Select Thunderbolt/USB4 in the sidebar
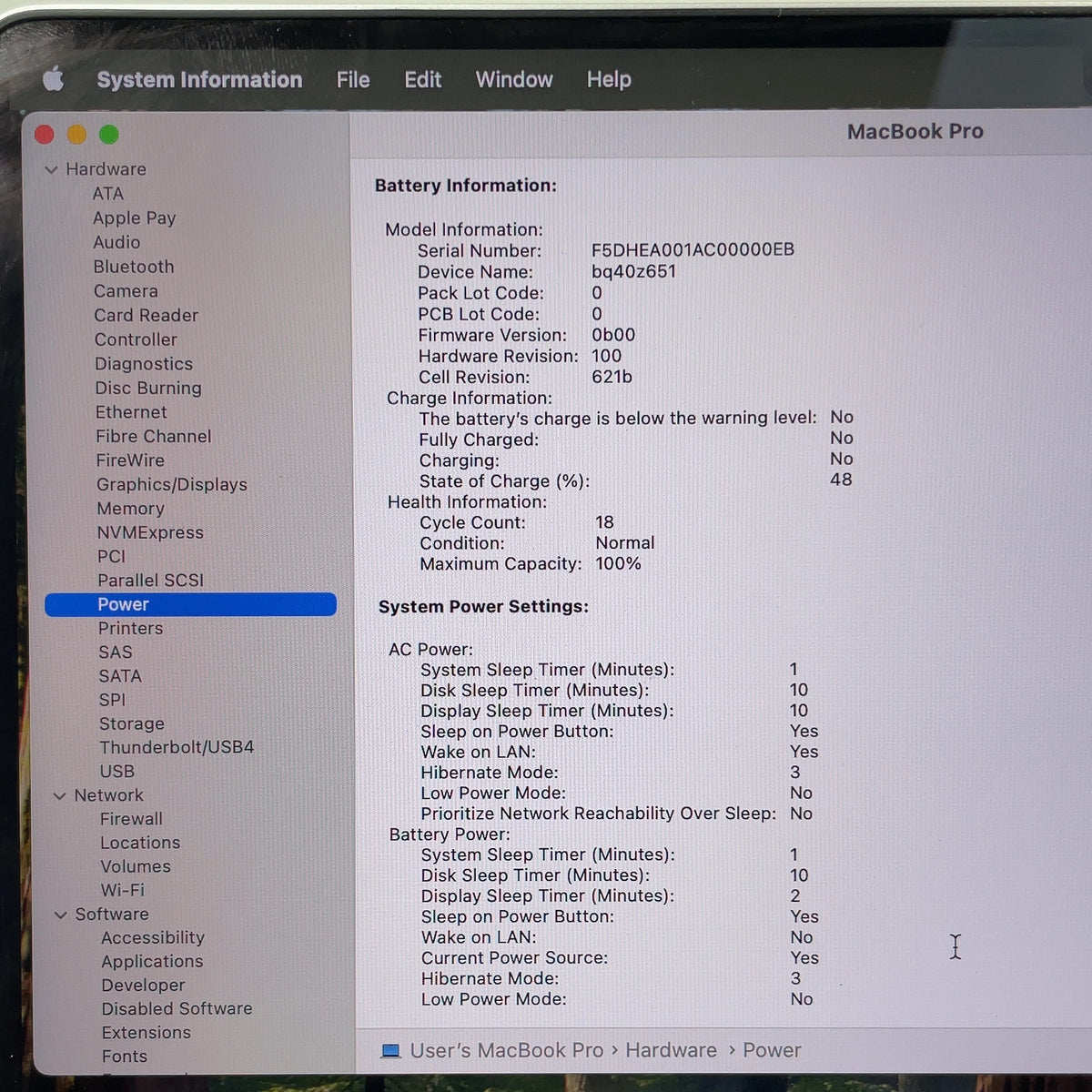This screenshot has width=1092, height=1092. pos(177,747)
